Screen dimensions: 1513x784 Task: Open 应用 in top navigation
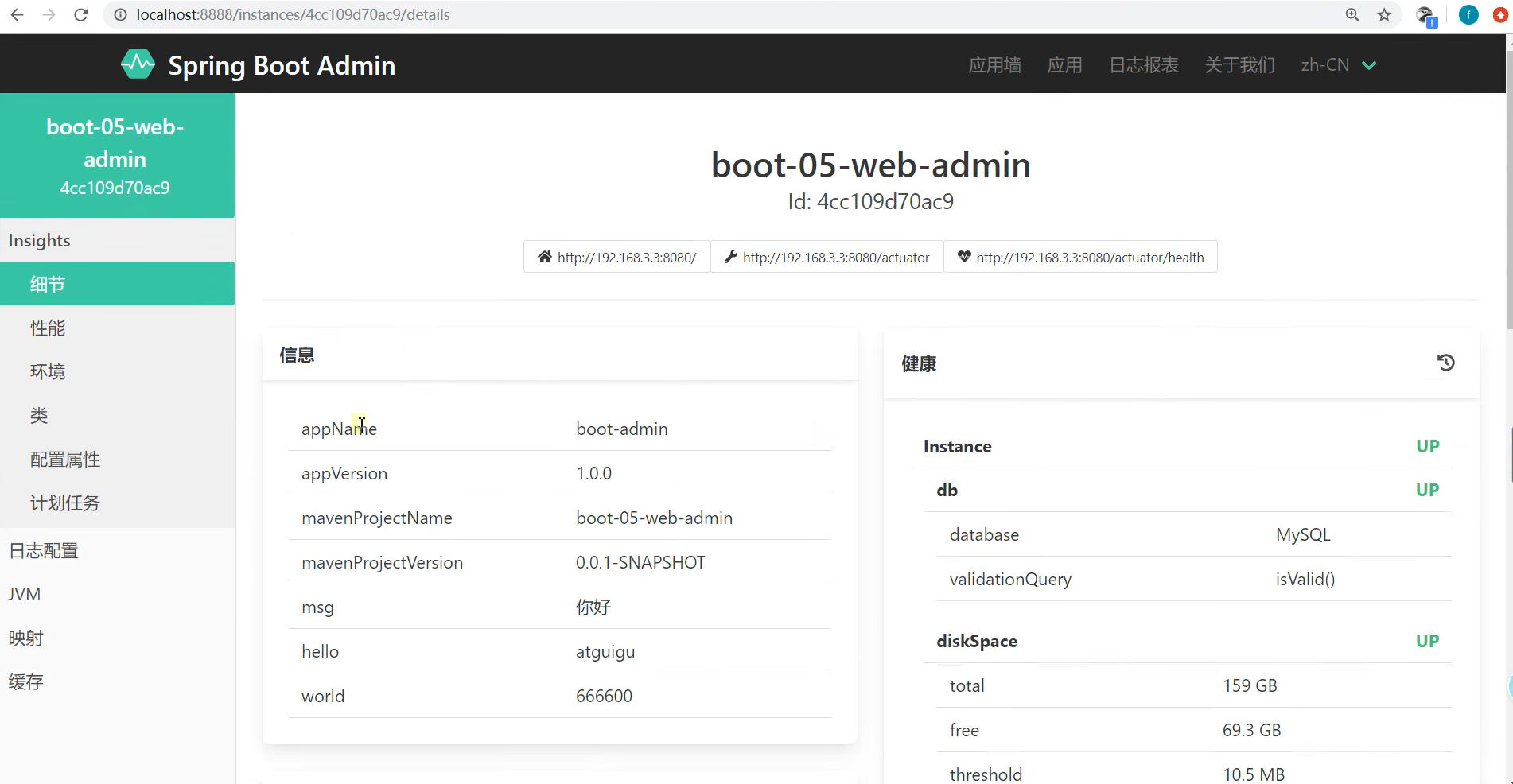point(1064,64)
